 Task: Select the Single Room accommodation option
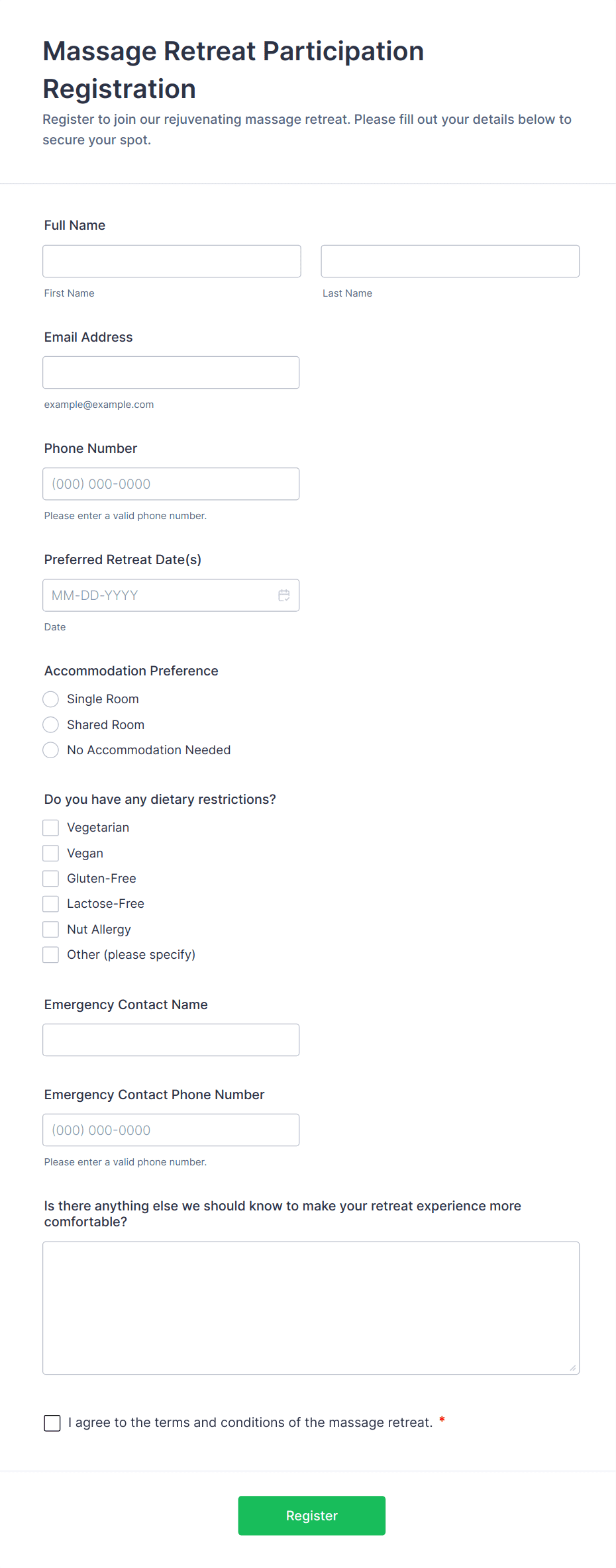pyautogui.click(x=50, y=699)
